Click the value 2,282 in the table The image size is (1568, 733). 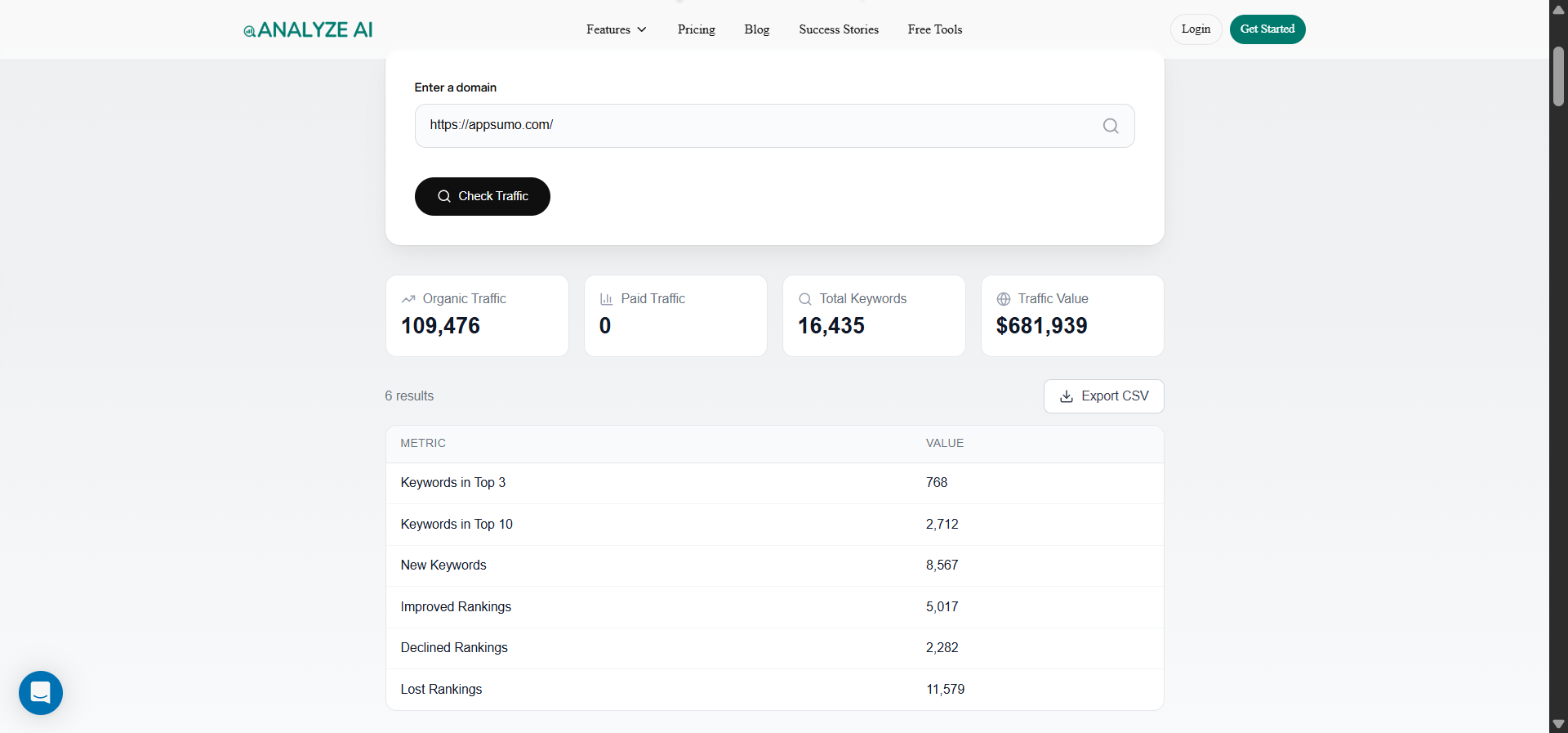point(942,648)
